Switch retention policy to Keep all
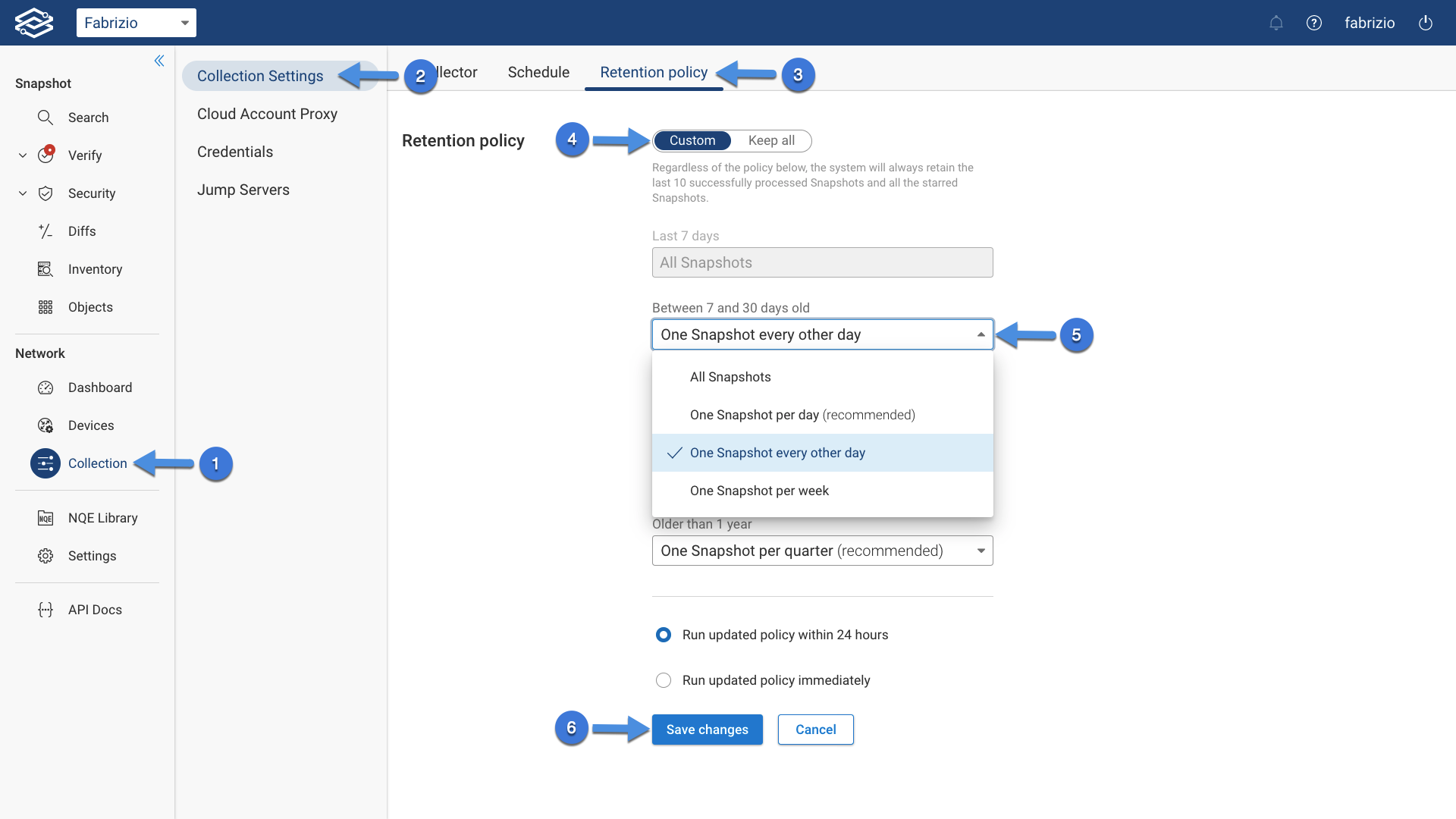The height and width of the screenshot is (819, 1456). (771, 140)
